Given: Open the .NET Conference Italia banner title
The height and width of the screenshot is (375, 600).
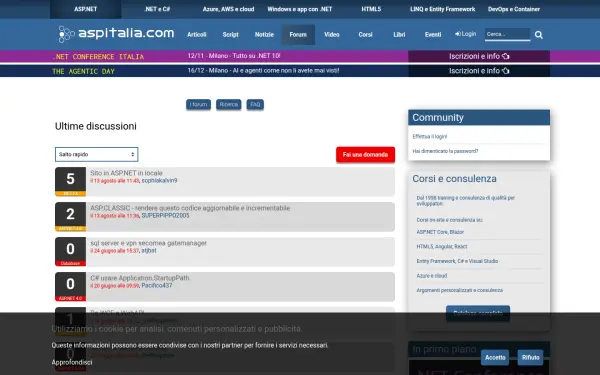Looking at the screenshot, I should pos(98,57).
